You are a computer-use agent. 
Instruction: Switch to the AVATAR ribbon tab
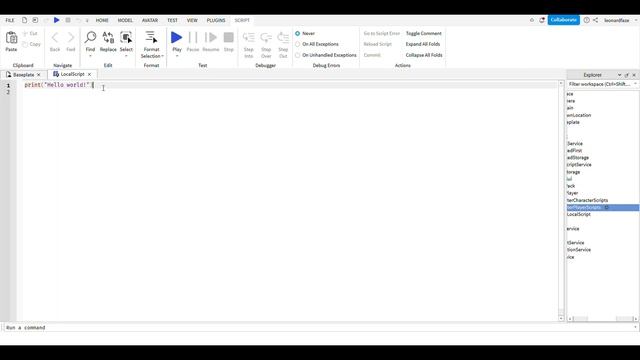[150, 20]
